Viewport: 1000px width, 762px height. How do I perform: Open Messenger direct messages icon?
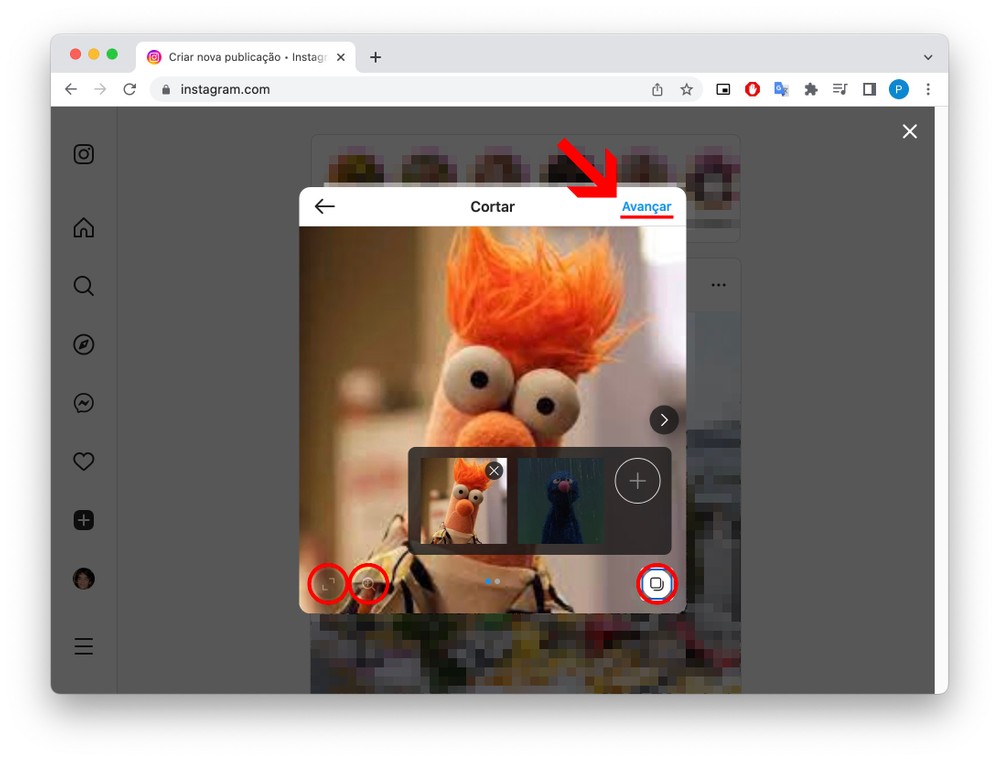84,403
